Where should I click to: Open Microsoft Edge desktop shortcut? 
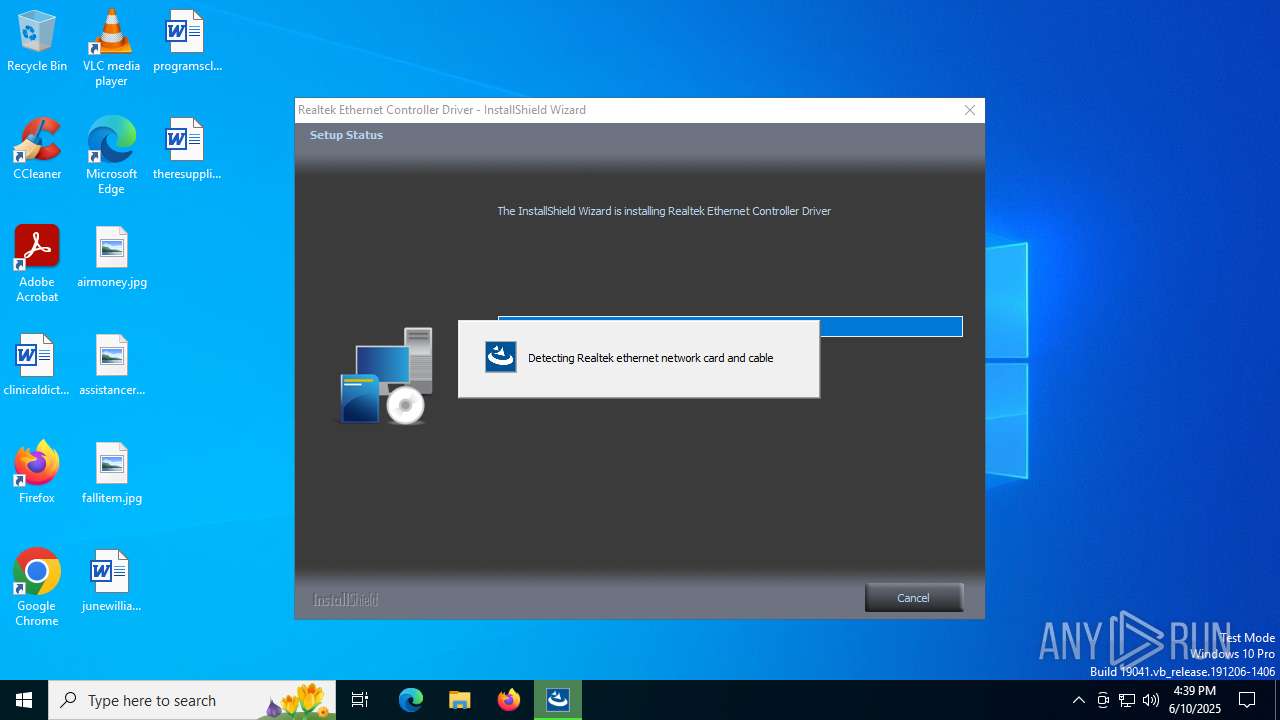tap(111, 156)
